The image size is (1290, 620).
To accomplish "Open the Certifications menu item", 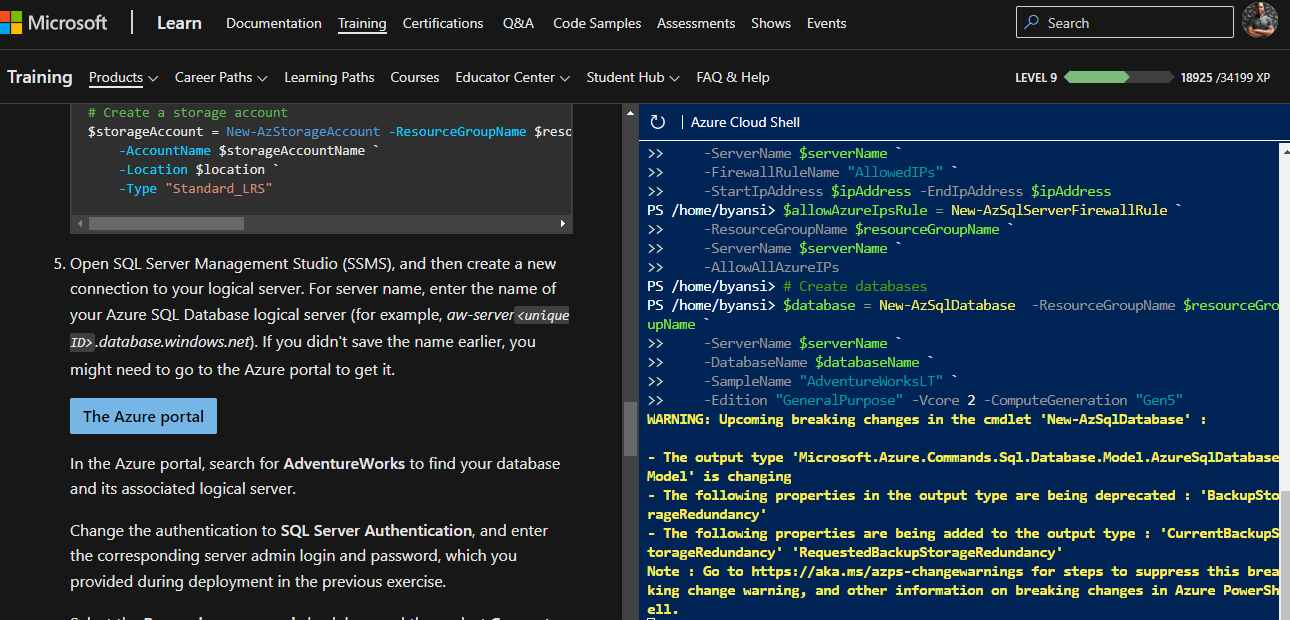I will [x=442, y=23].
